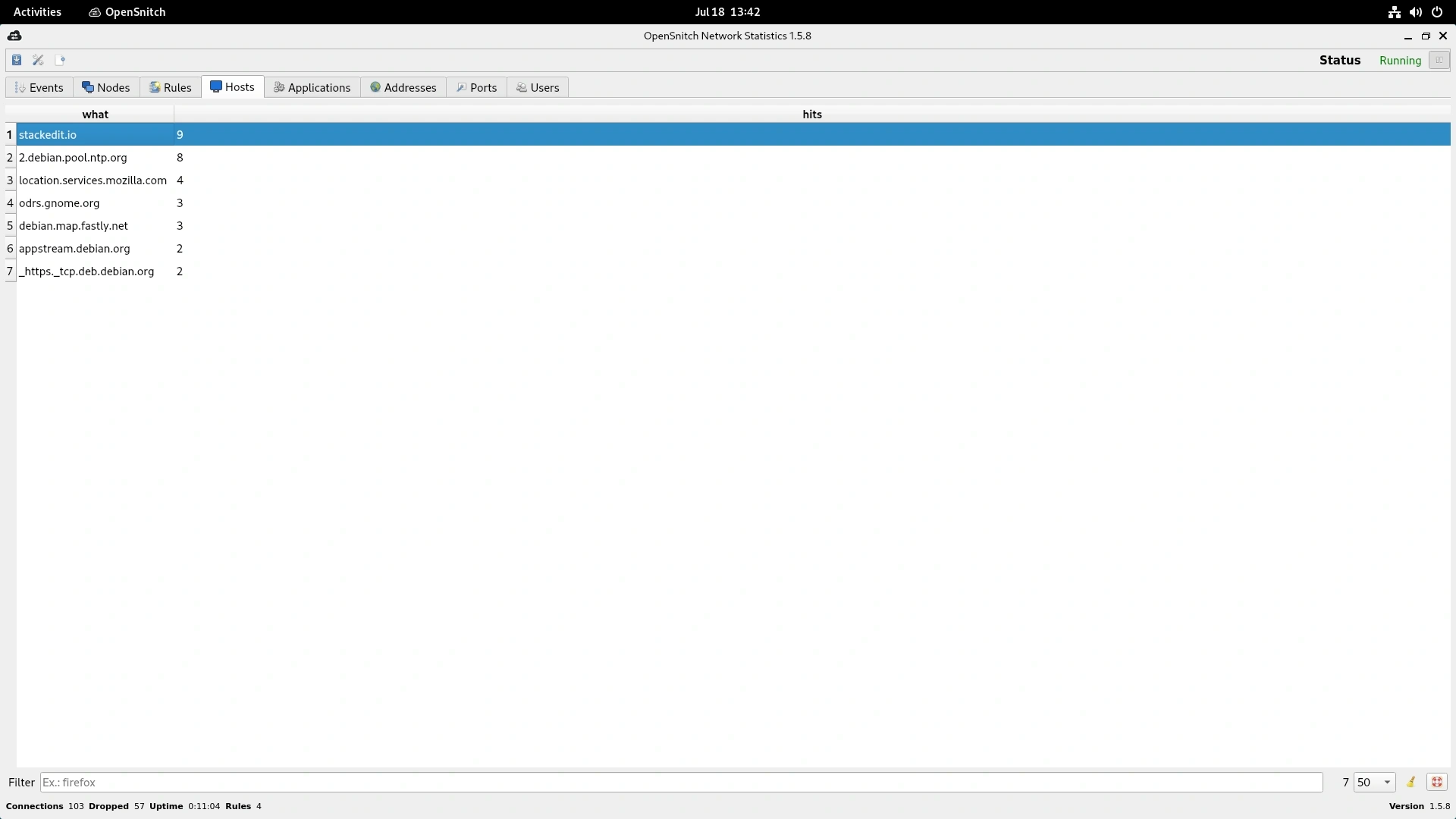This screenshot has height=819, width=1456.
Task: Toggle the firewall pause button
Action: [1439, 60]
